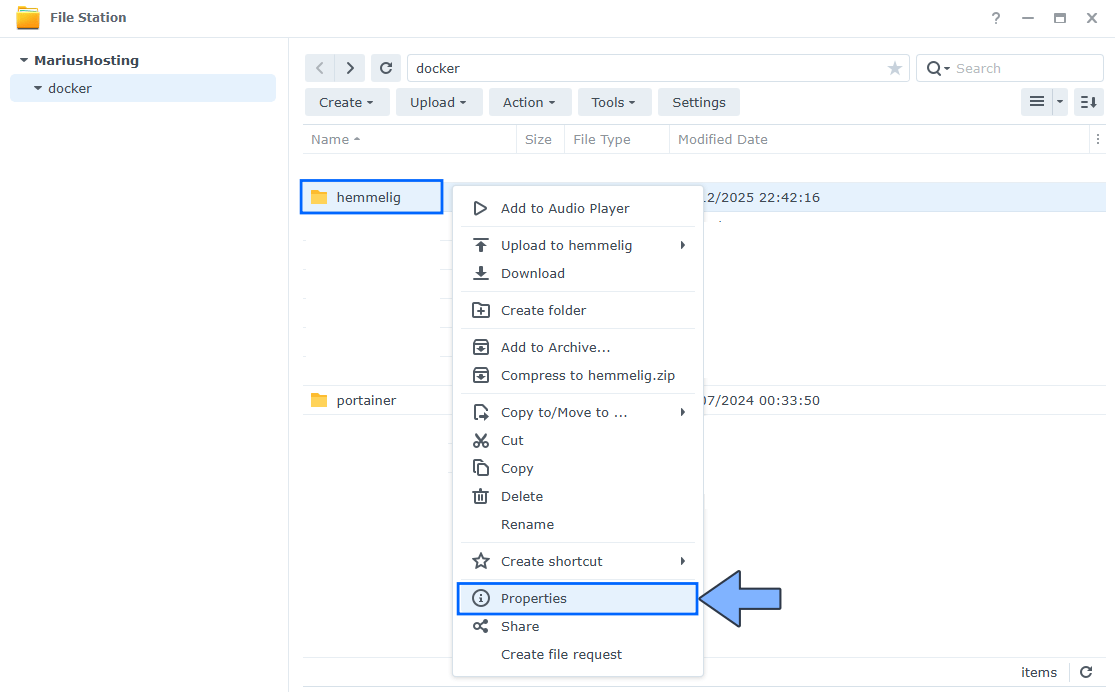Create a file request for hemmelig
1115x692 pixels.
561,654
